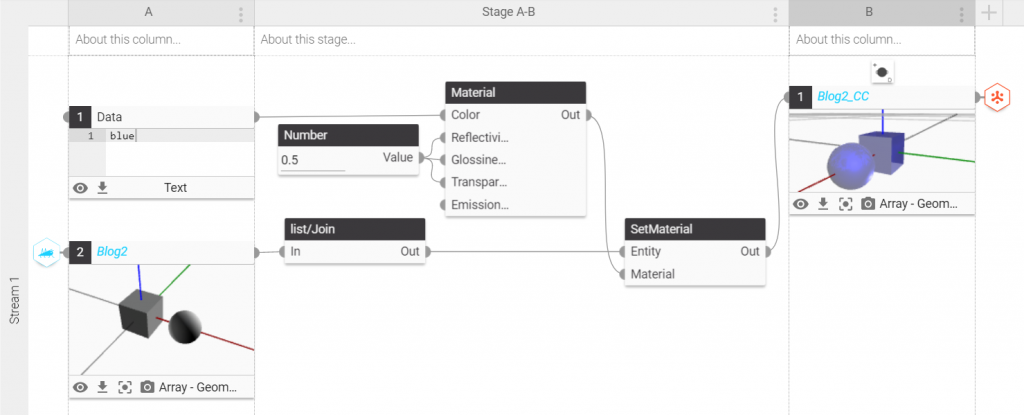Zoom to fit the Blog2_CC geometry
The image size is (1024, 415).
click(x=845, y=204)
